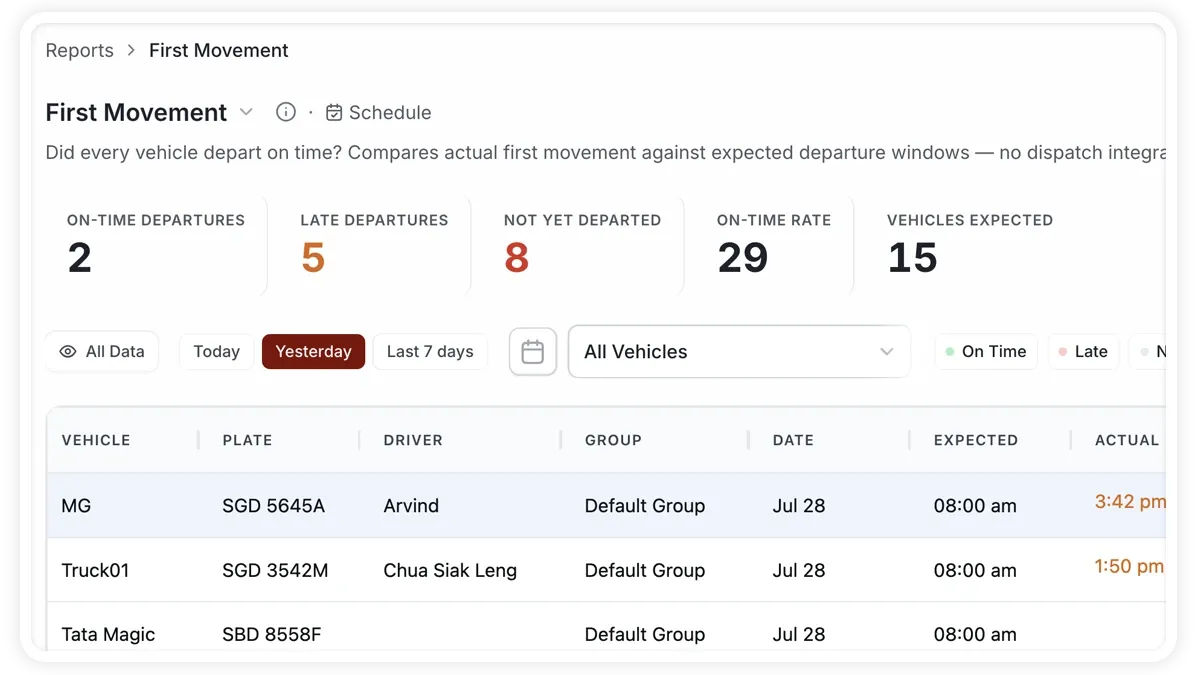Click the Not Yet Departed stat card
This screenshot has width=1200, height=675.
click(582, 246)
